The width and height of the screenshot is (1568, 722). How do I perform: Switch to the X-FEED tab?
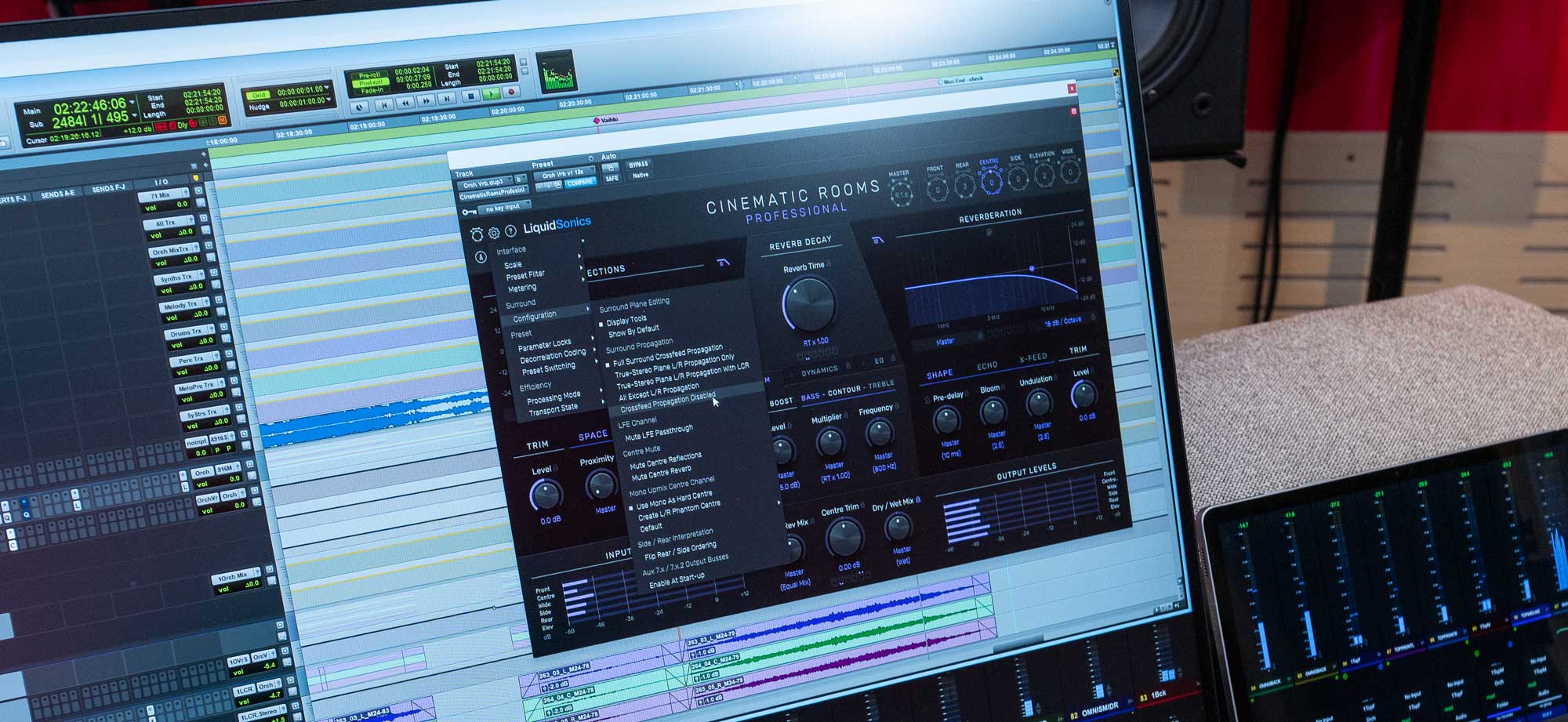tap(1033, 358)
